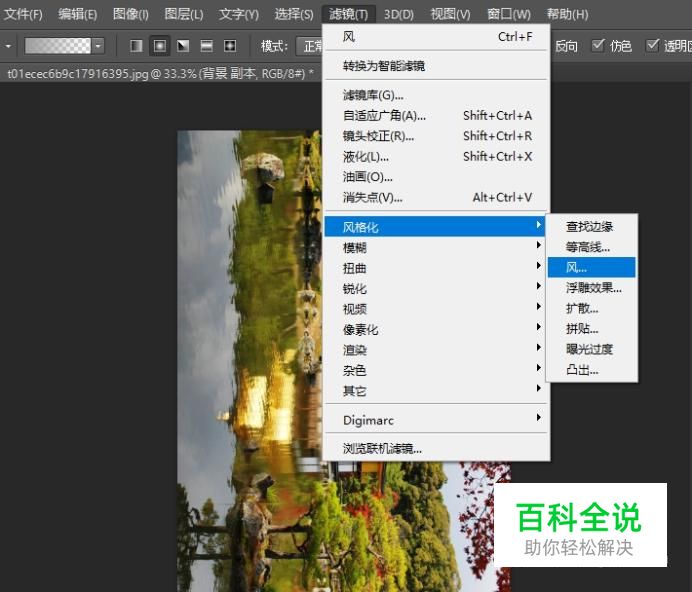This screenshot has height=592, width=692.
Task: Select 凸出... filter
Action: 592,370
